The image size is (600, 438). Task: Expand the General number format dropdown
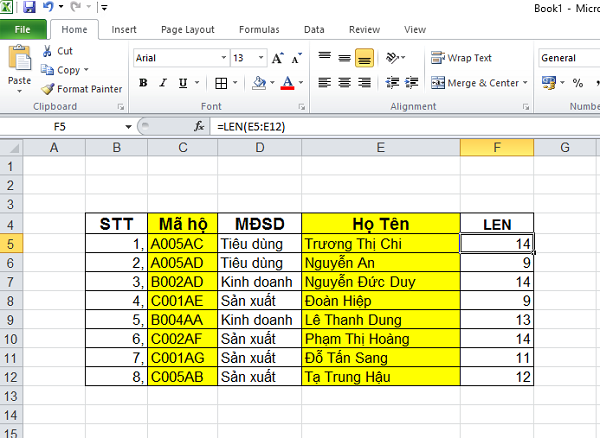[568, 58]
